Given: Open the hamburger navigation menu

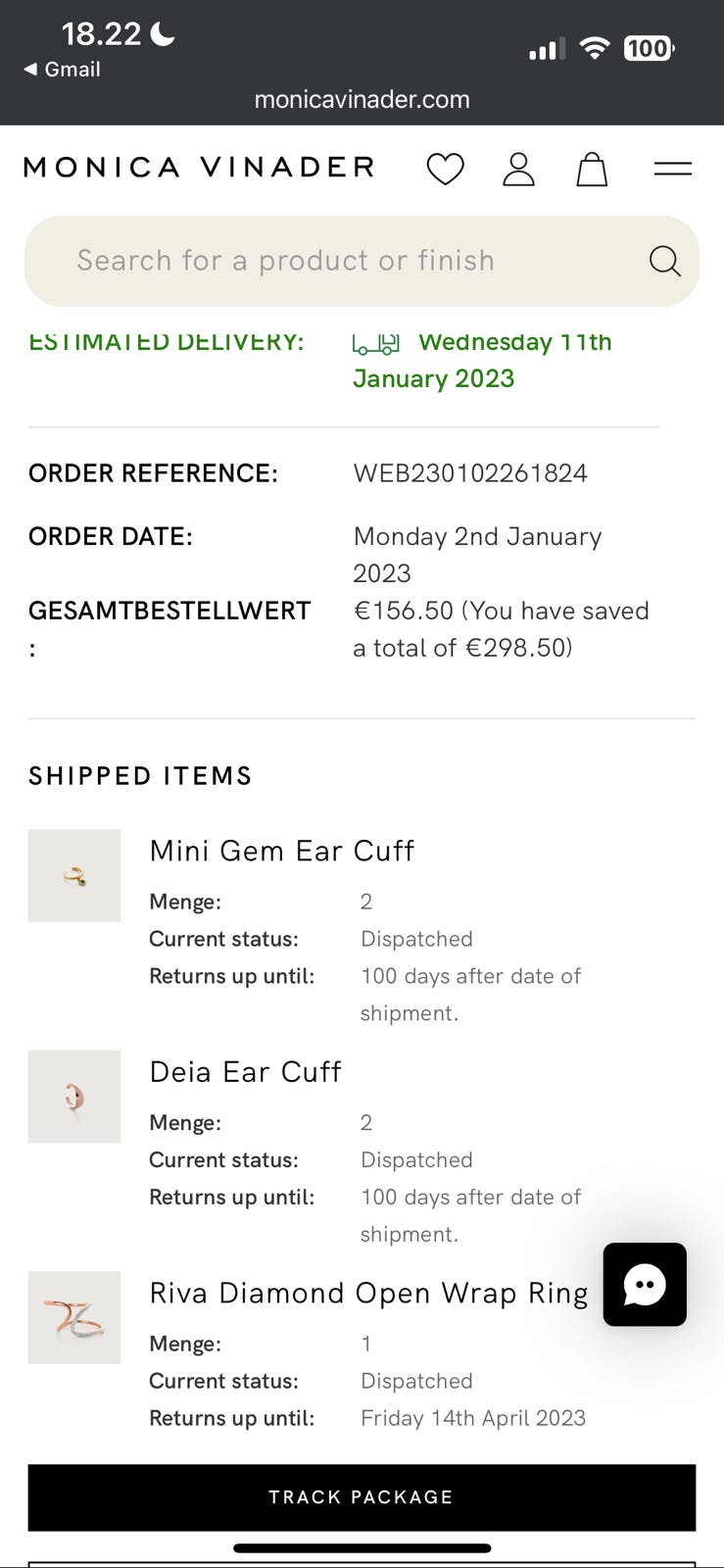Looking at the screenshot, I should 673,170.
